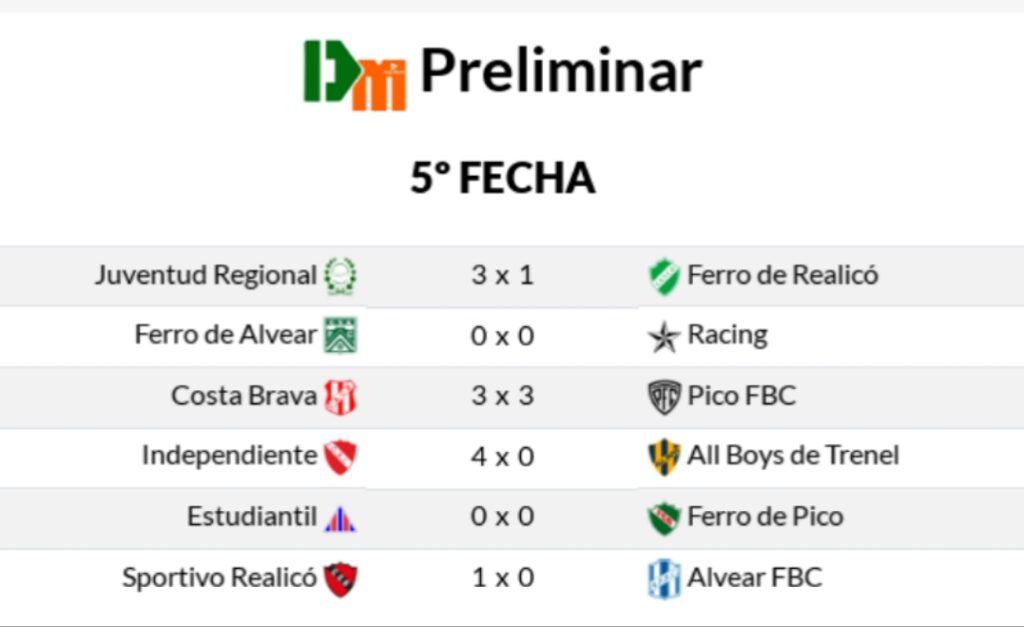The height and width of the screenshot is (627, 1024).
Task: Click the Pico FBC shield icon
Action: (x=663, y=397)
